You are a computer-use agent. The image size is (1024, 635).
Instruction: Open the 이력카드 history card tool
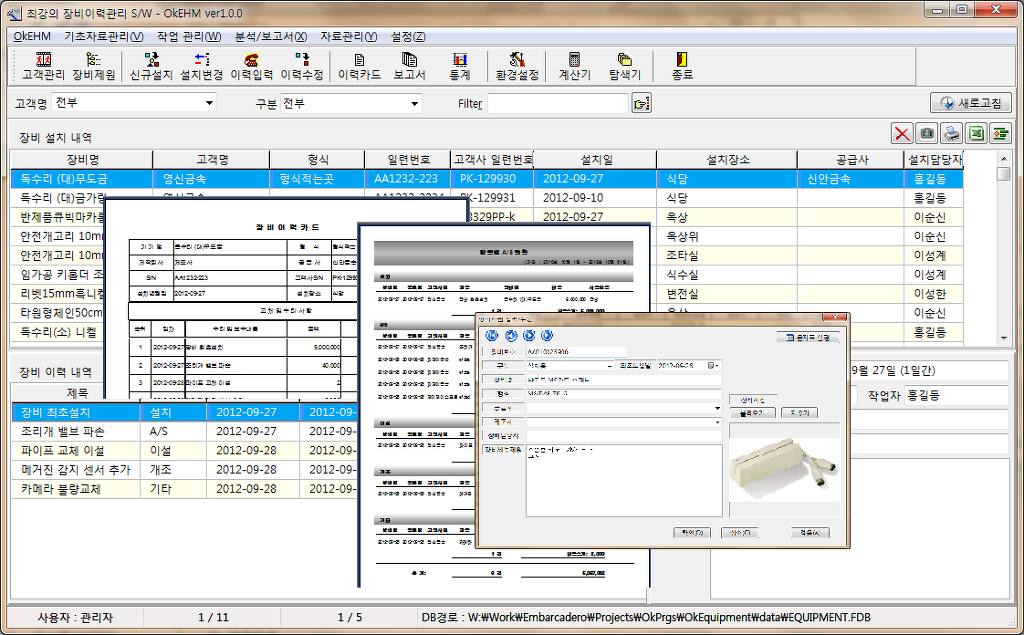point(359,66)
